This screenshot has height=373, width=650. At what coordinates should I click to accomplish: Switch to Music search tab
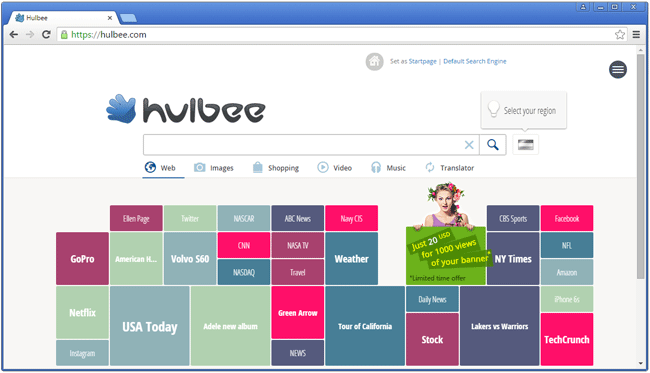coord(388,168)
